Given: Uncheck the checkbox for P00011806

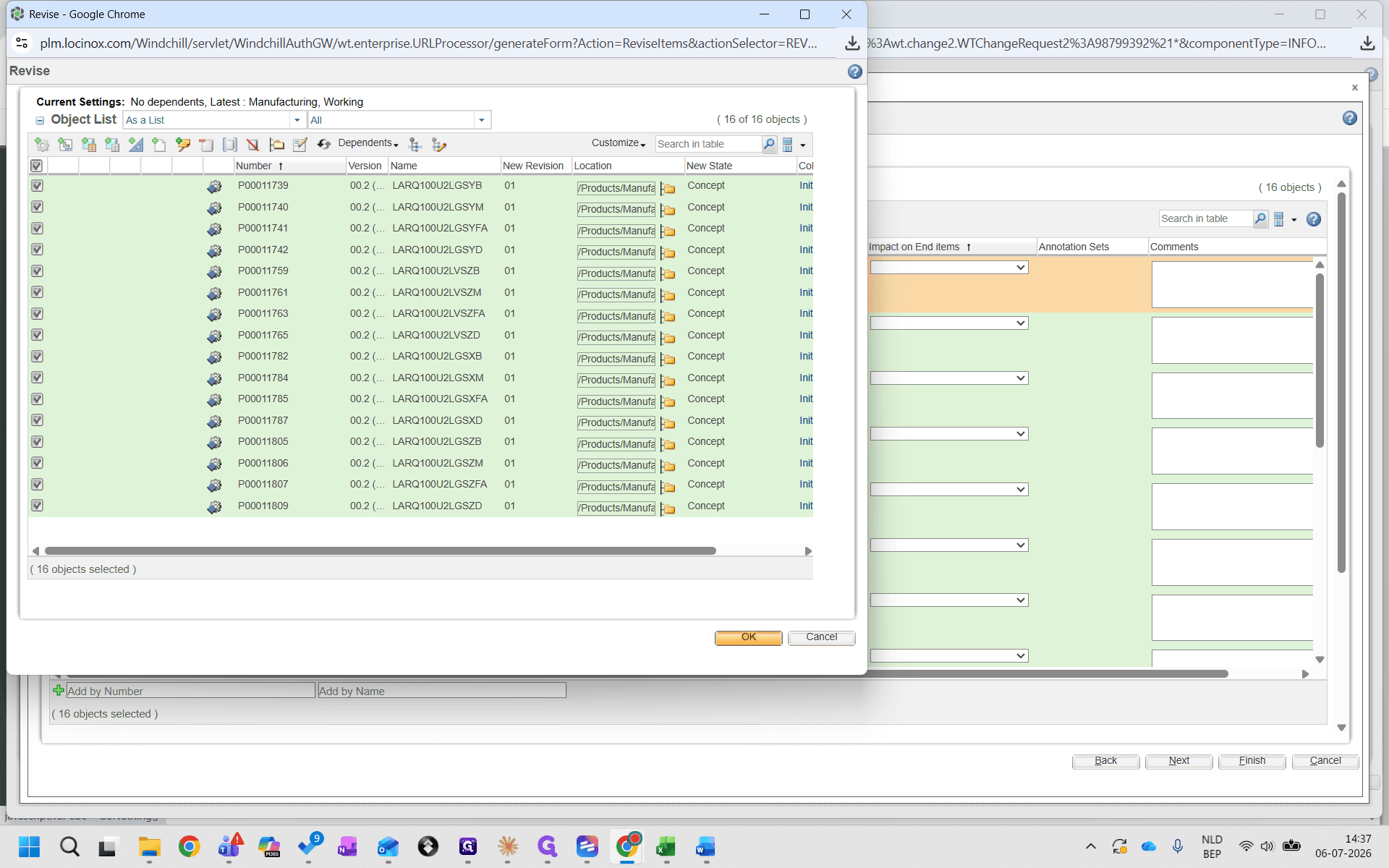Looking at the screenshot, I should tap(38, 463).
